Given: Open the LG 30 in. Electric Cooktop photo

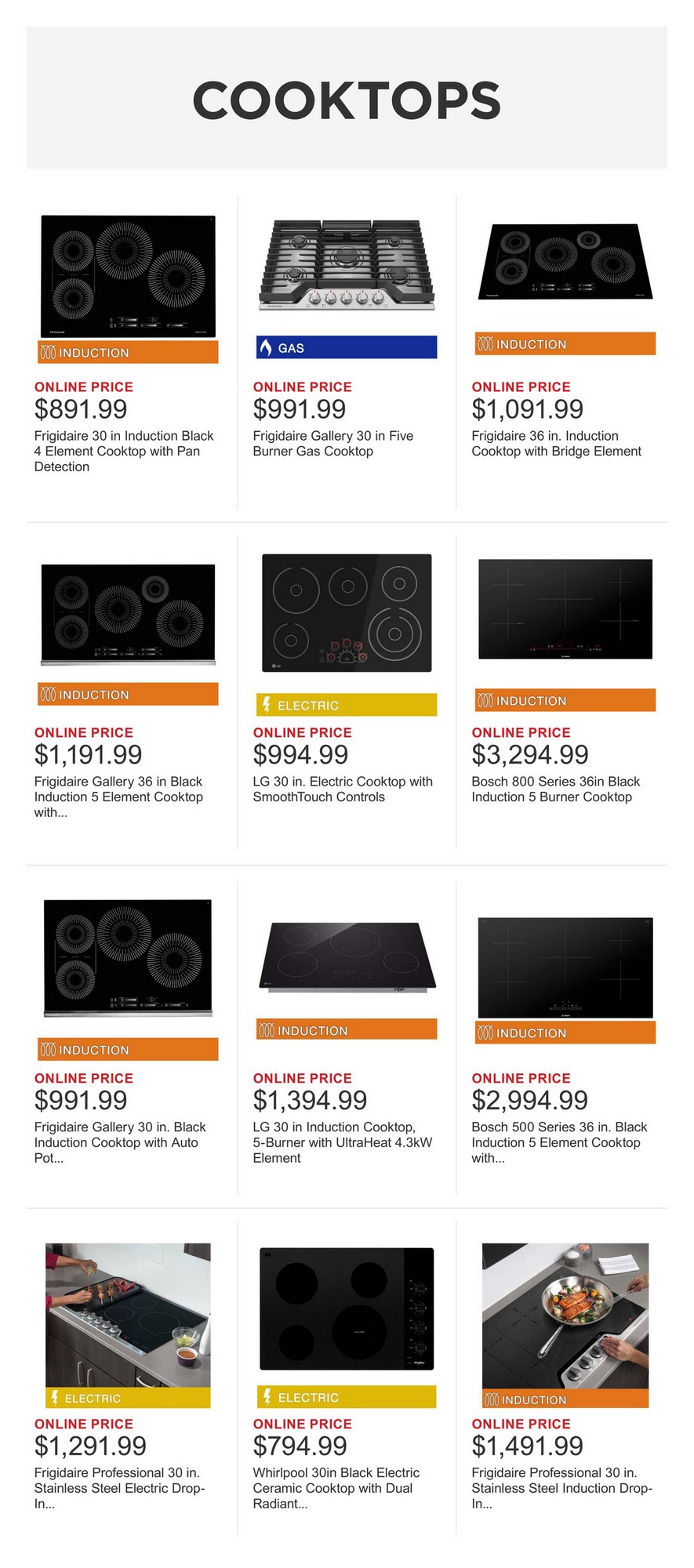Looking at the screenshot, I should pos(346,613).
